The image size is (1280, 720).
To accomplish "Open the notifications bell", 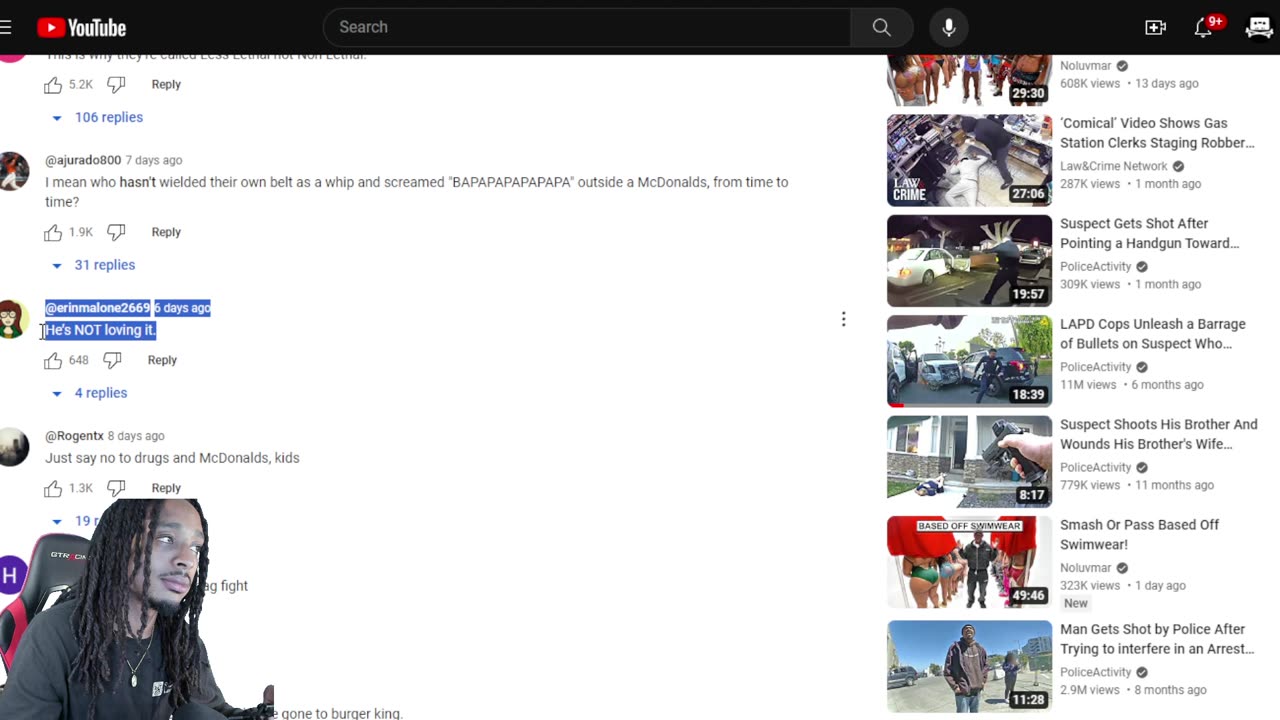I will tap(1205, 27).
